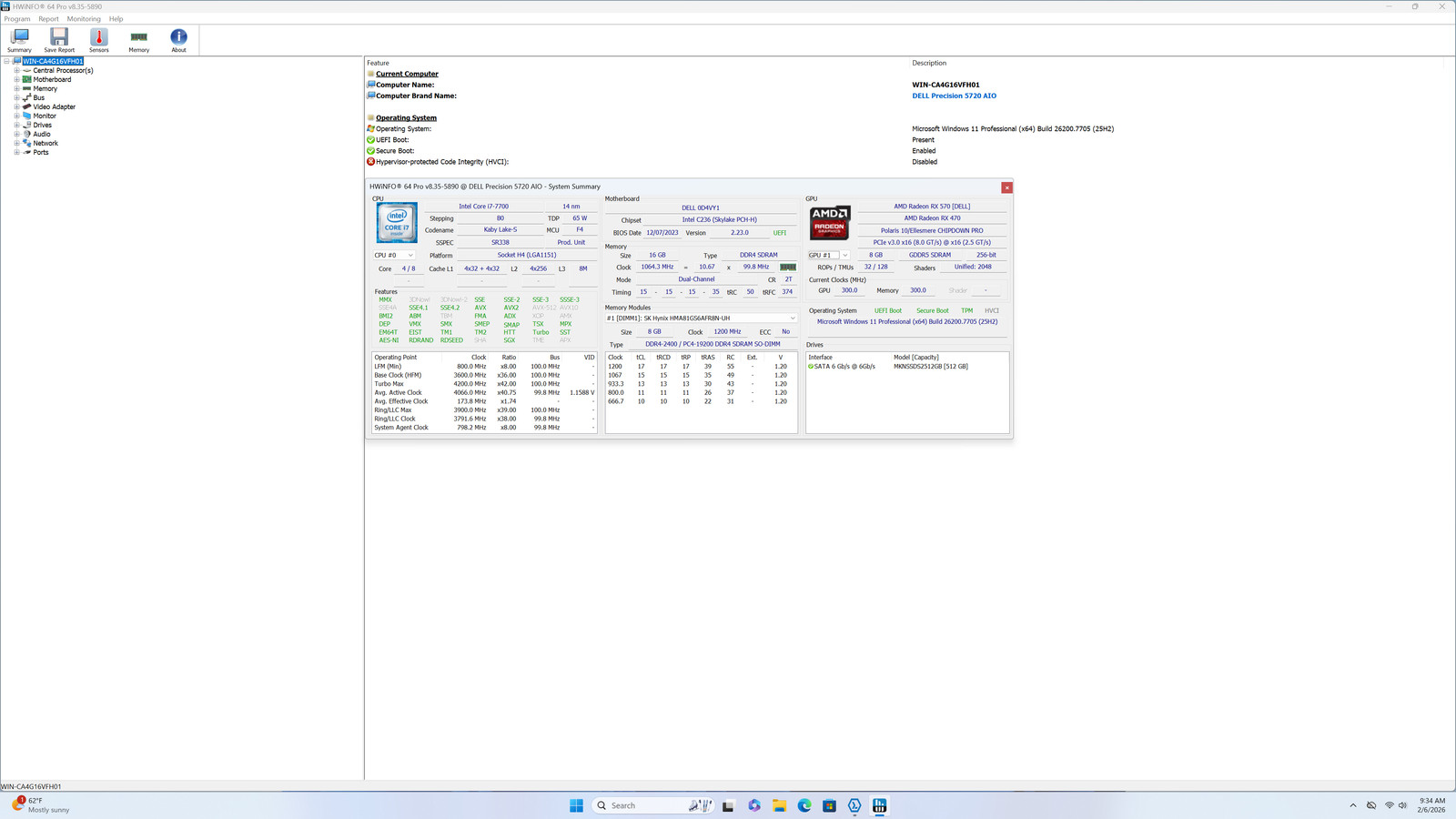Viewport: 1456px width, 819px height.
Task: Select the Memory node in the tree
Action: click(45, 88)
